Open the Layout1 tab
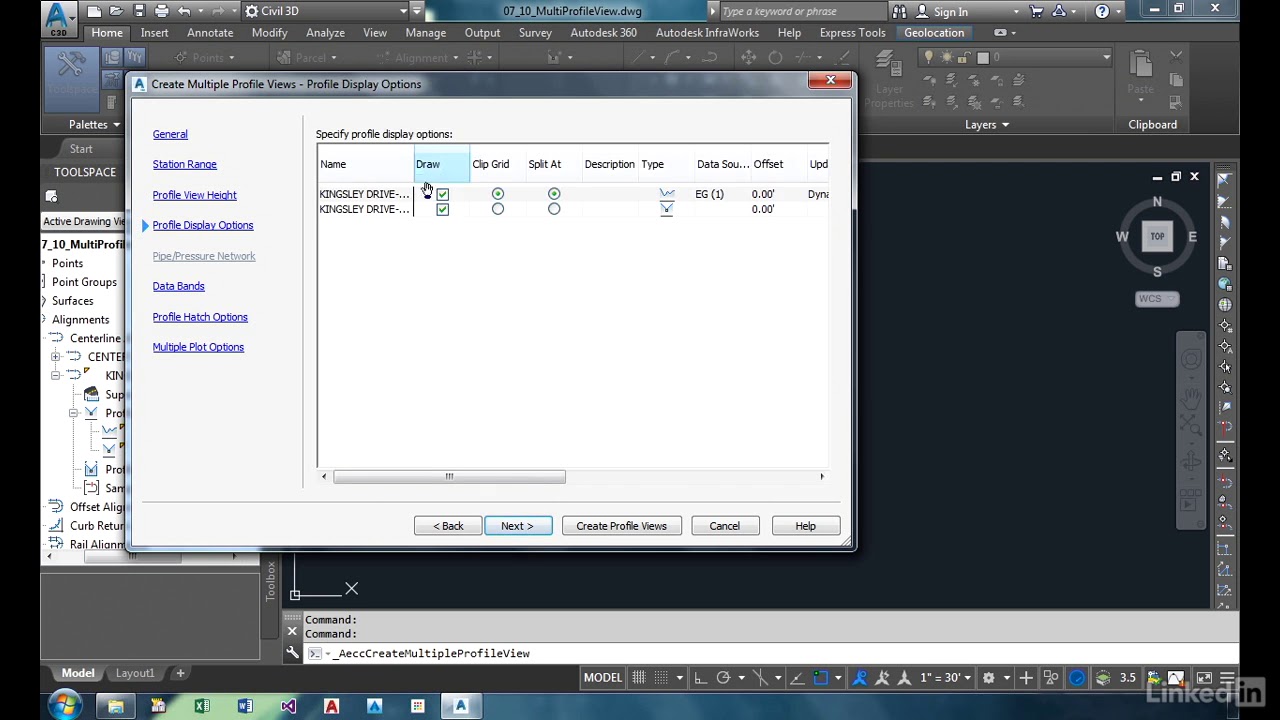Viewport: 1280px width, 720px height. click(134, 673)
